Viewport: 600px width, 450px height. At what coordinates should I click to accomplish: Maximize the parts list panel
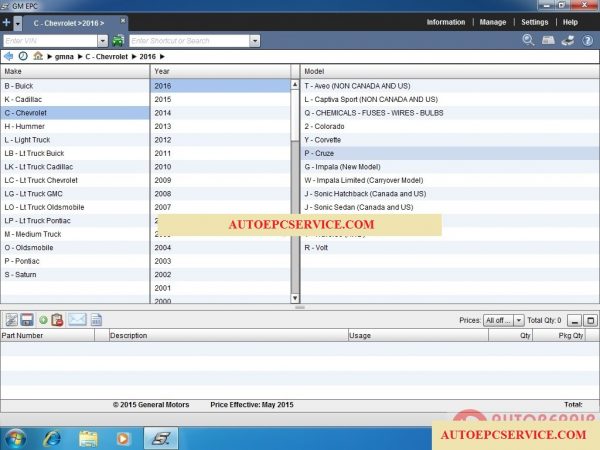point(590,321)
